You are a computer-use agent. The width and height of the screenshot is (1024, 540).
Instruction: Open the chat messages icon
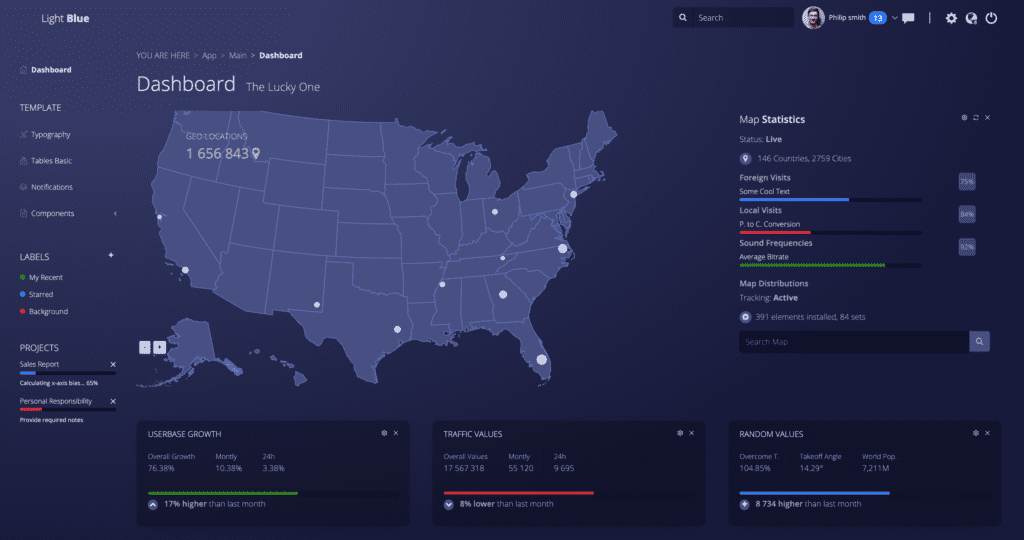(908, 18)
